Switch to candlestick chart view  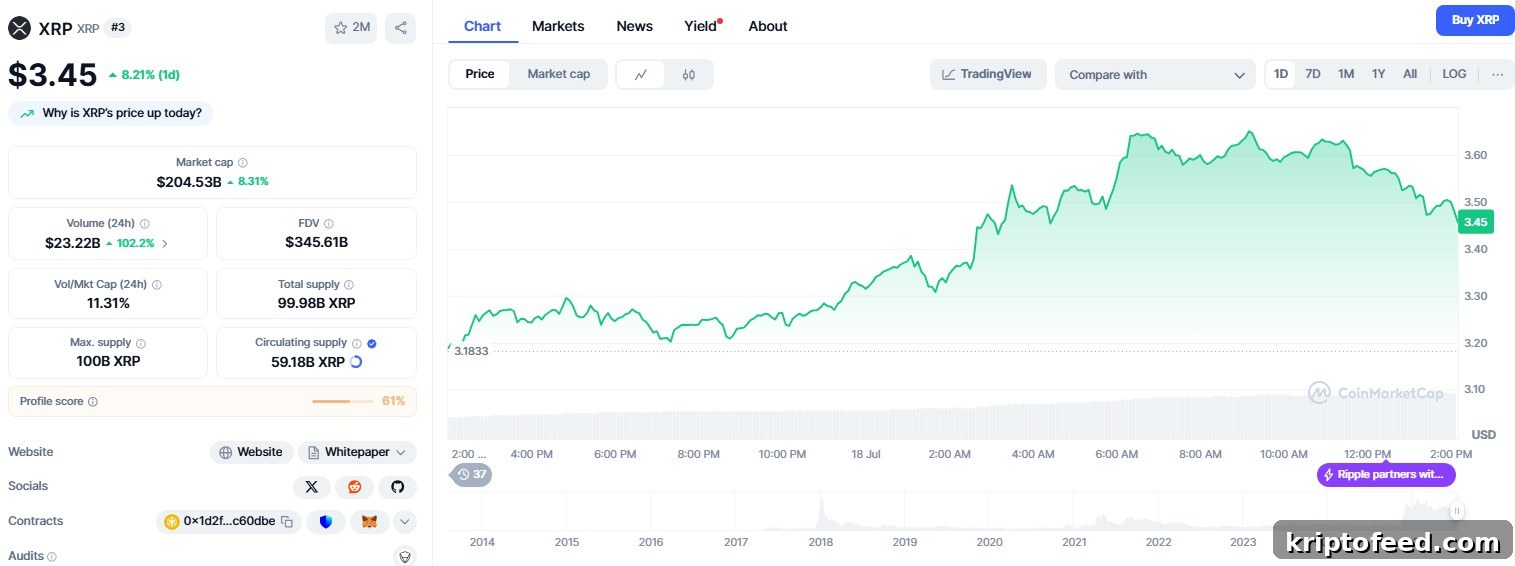click(689, 74)
